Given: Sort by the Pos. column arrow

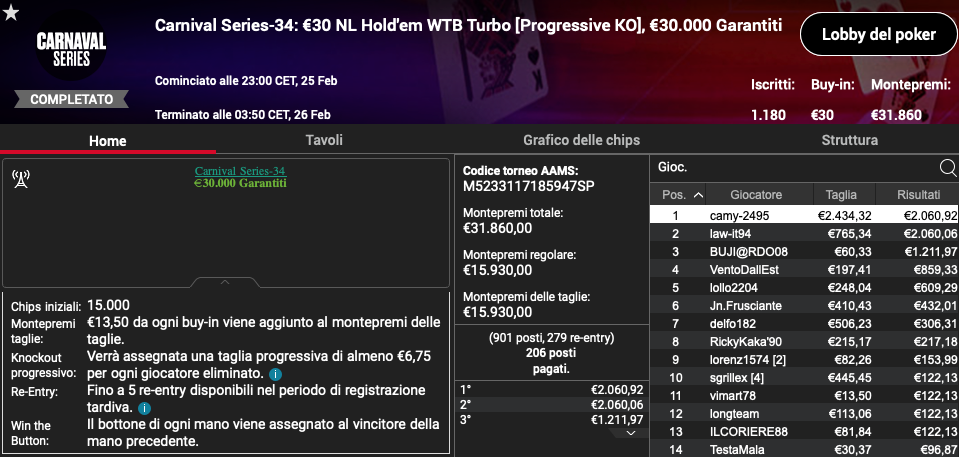Looking at the screenshot, I should pos(698,195).
